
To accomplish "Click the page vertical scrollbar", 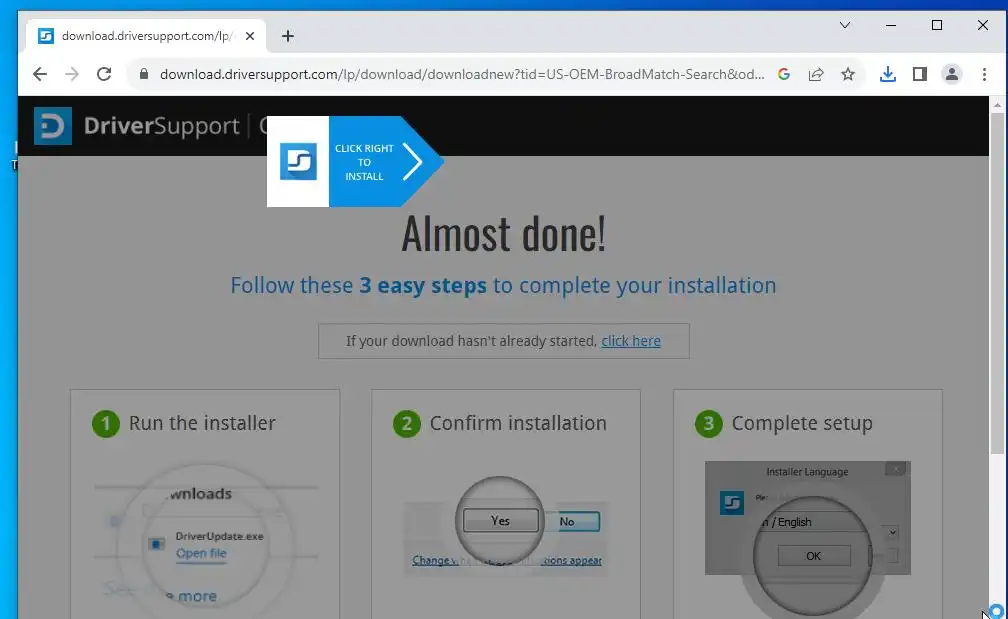I will tap(997, 282).
